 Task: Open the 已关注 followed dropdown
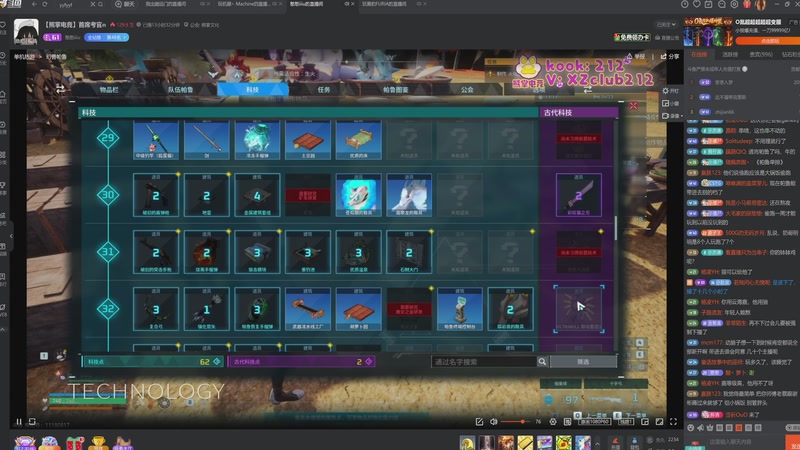tap(666, 24)
